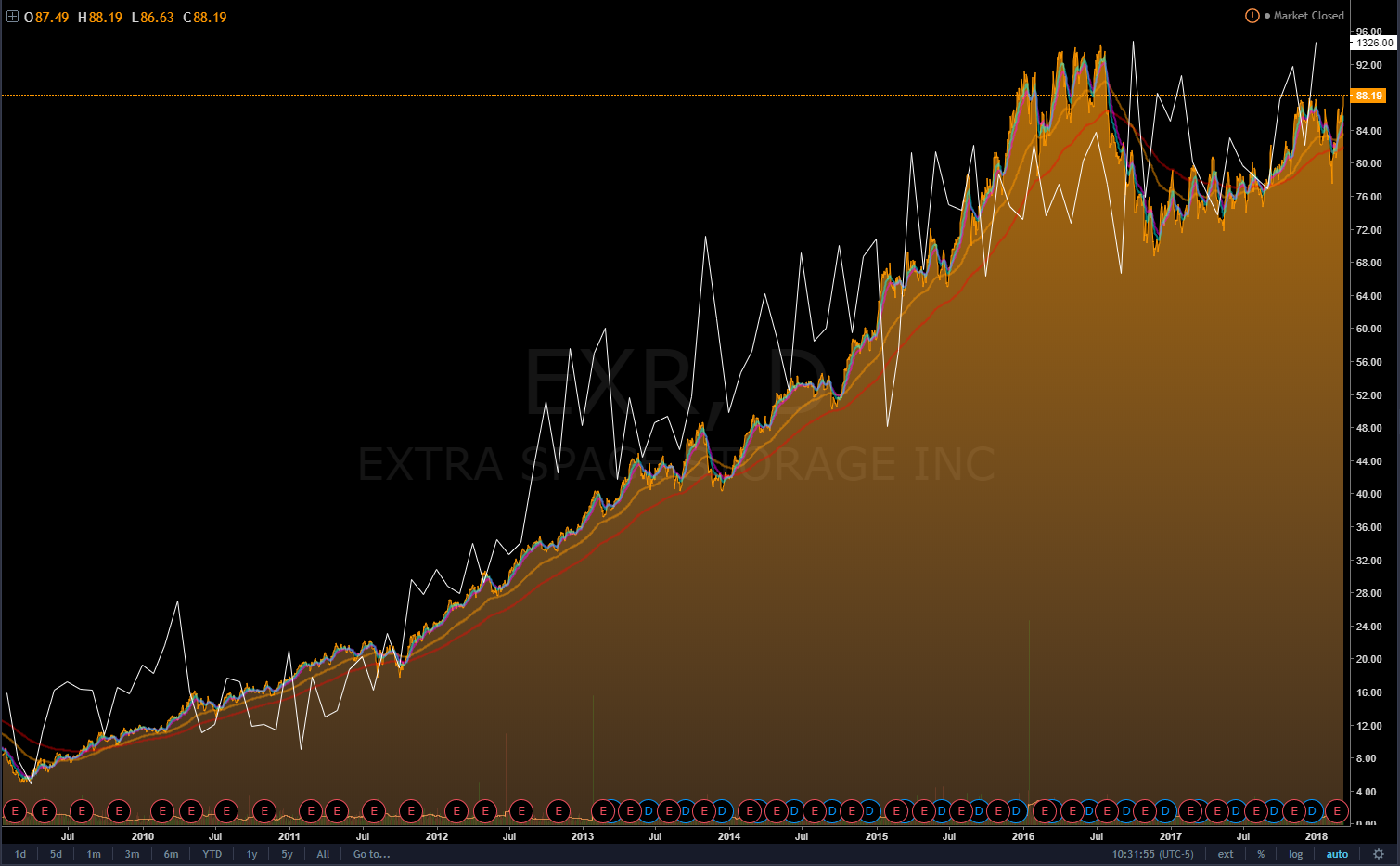The width and height of the screenshot is (1400, 866).
Task: Click the 2018 label on the time axis
Action: [x=1317, y=836]
